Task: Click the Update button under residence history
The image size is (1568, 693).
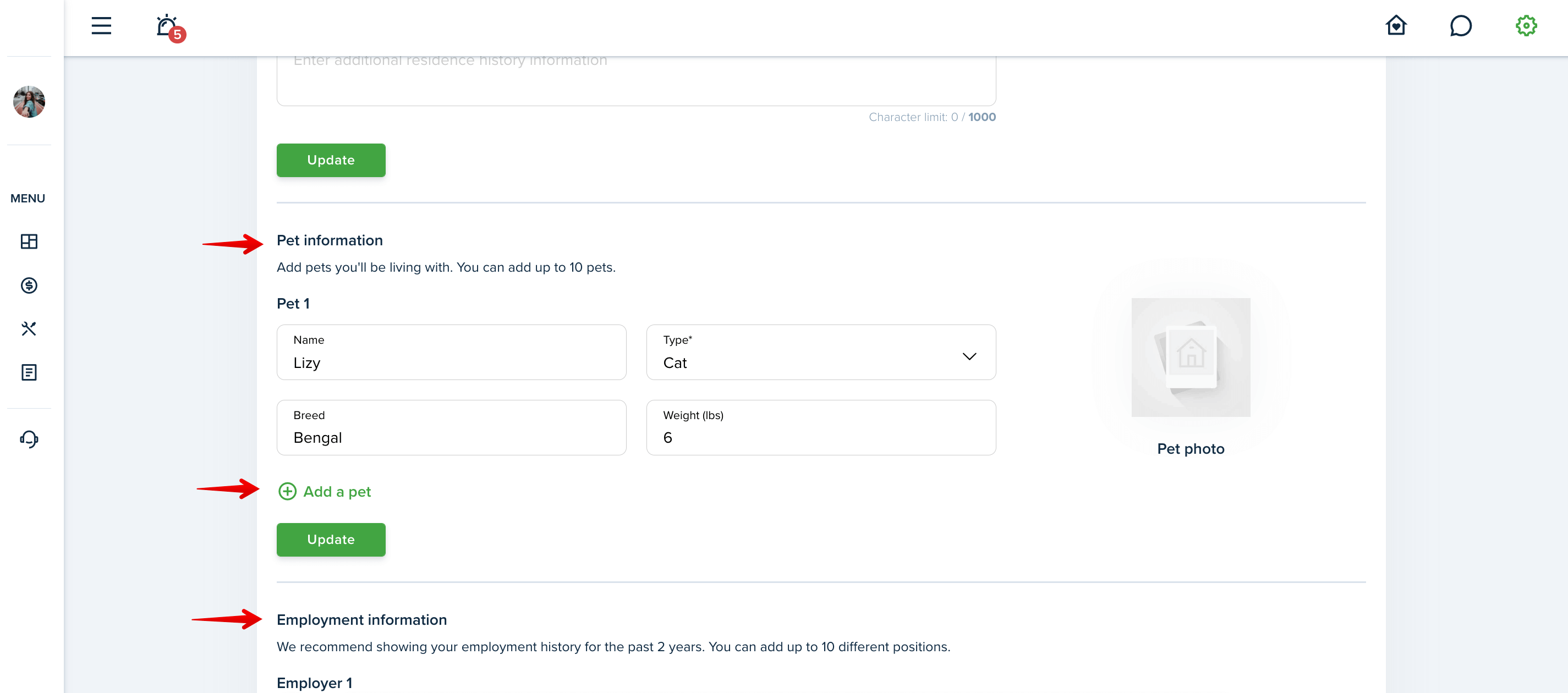Action: pos(331,160)
